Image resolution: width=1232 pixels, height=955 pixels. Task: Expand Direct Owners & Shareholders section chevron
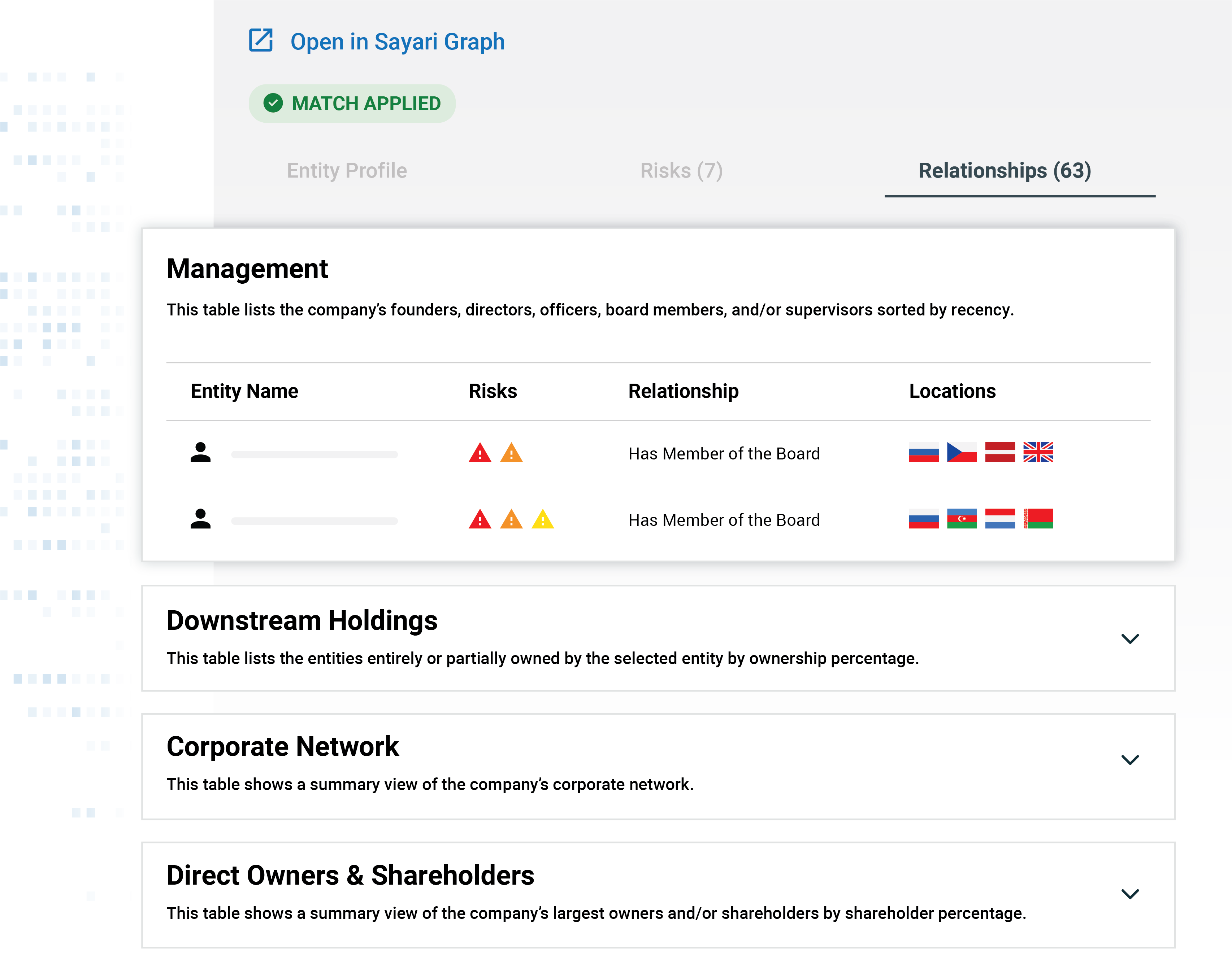pyautogui.click(x=1130, y=894)
